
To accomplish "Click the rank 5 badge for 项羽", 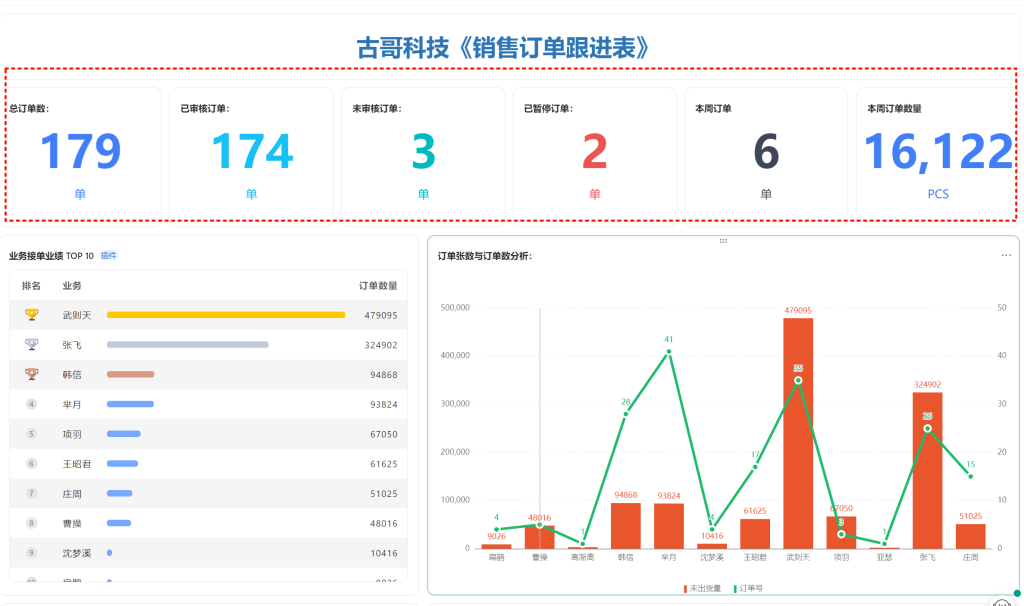I will point(31,434).
